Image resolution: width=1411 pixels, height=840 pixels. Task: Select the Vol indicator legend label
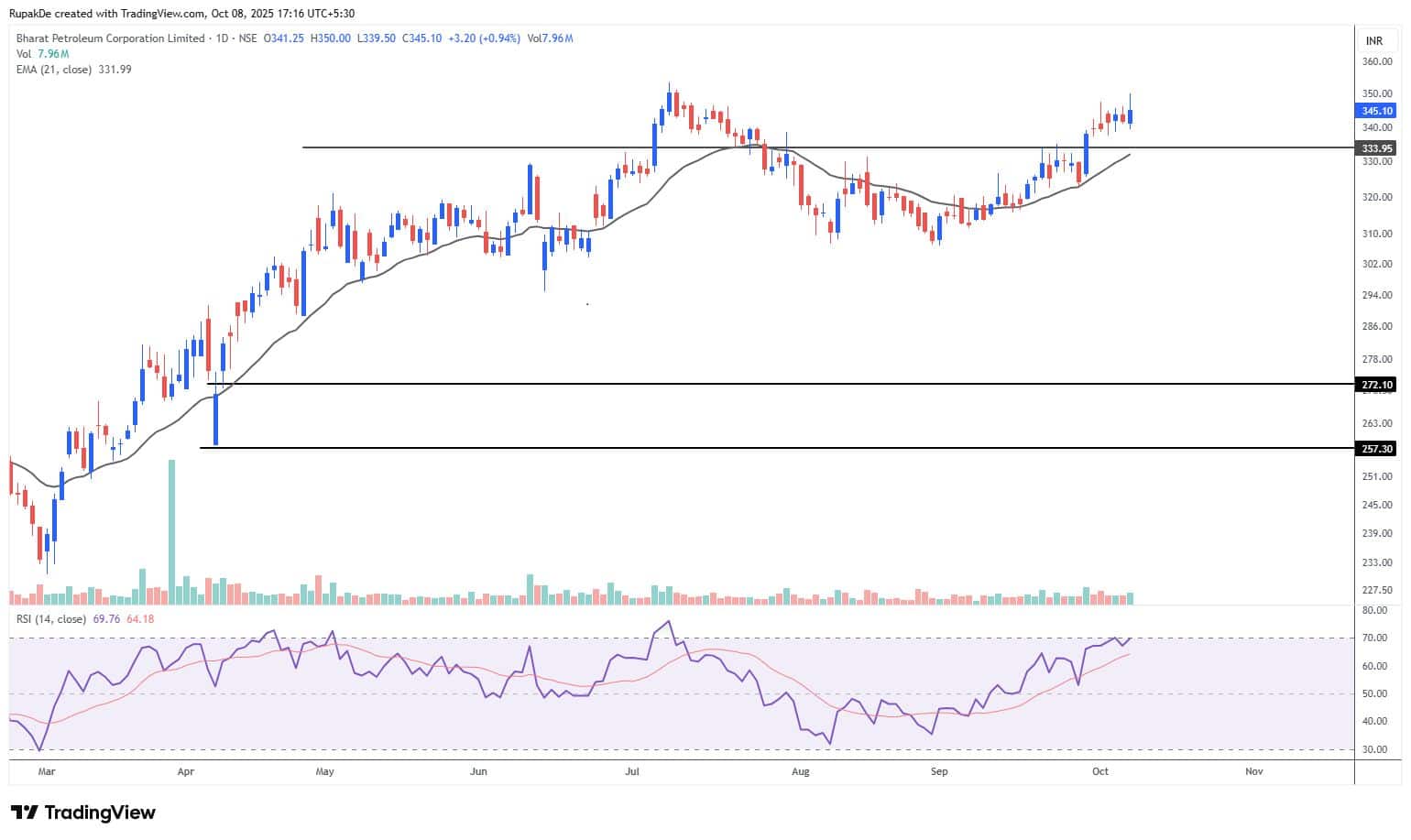24,54
